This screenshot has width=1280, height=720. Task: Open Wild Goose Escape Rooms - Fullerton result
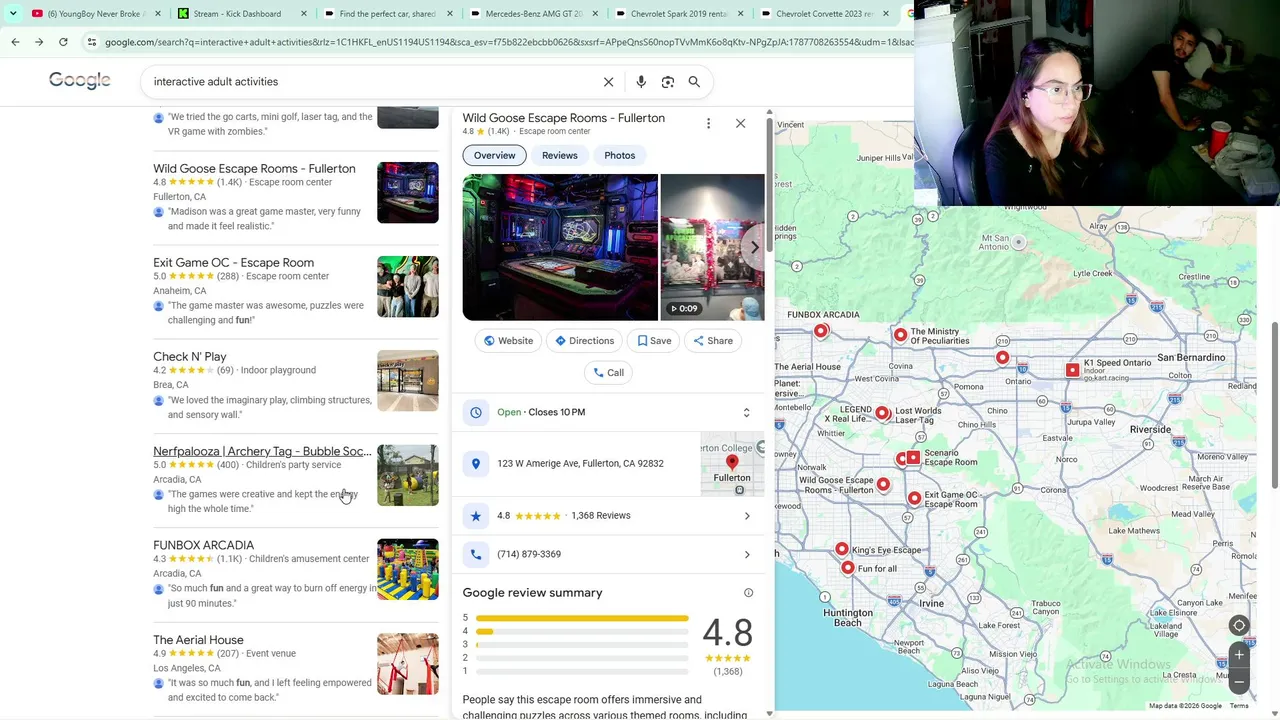point(254,169)
